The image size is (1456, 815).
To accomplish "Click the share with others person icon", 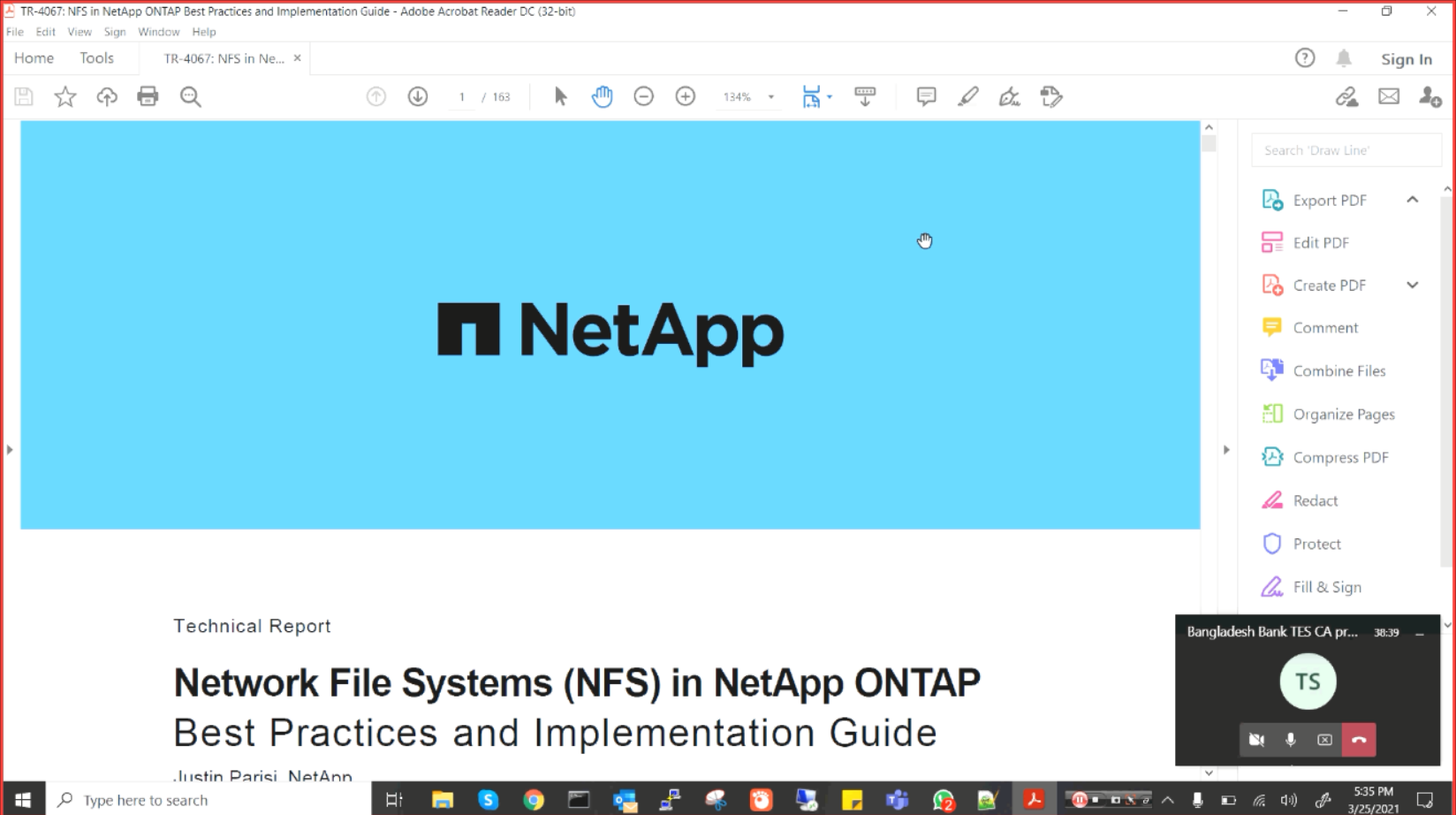I will [x=1429, y=96].
